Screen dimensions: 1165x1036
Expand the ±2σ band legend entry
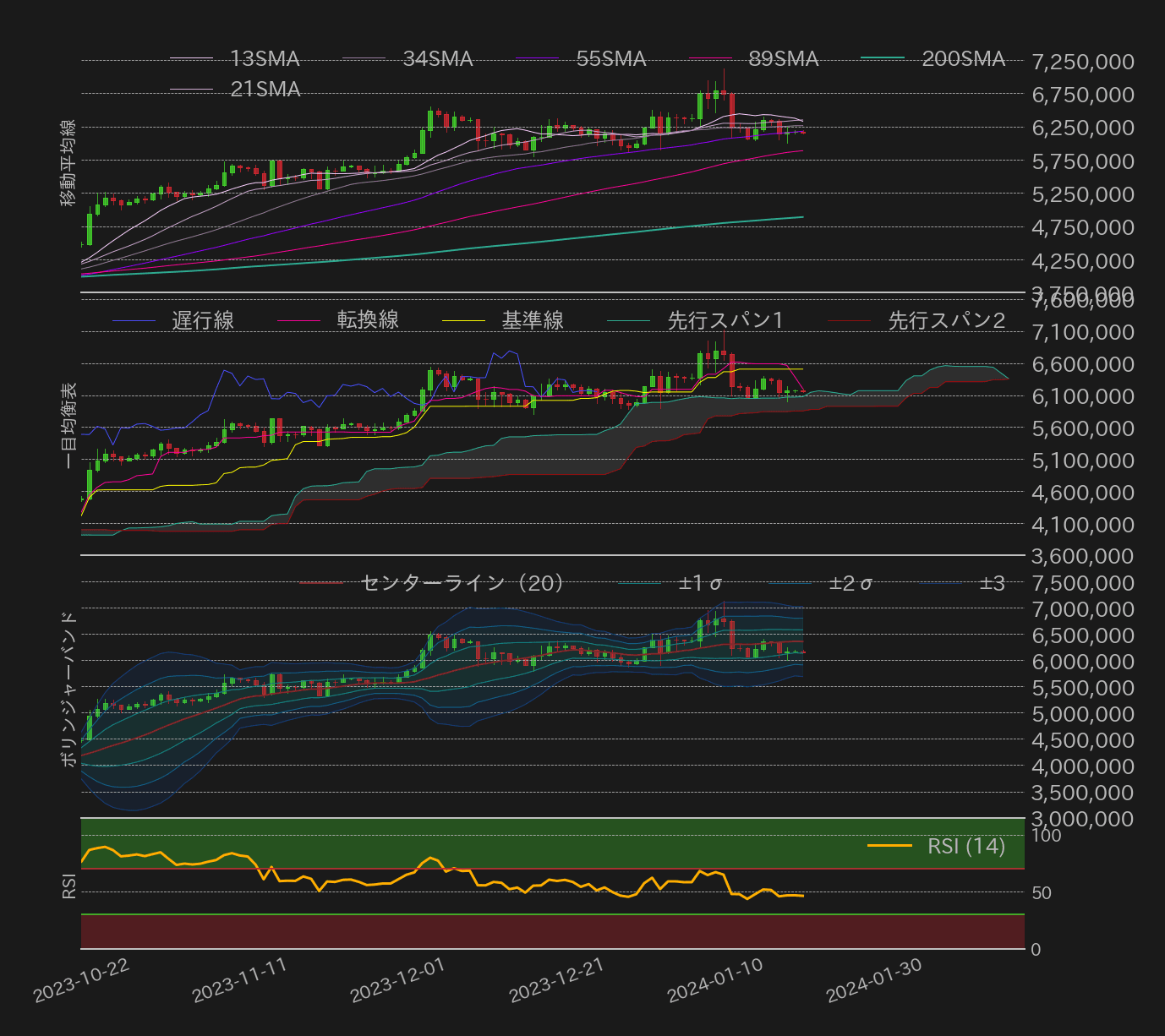(x=851, y=583)
